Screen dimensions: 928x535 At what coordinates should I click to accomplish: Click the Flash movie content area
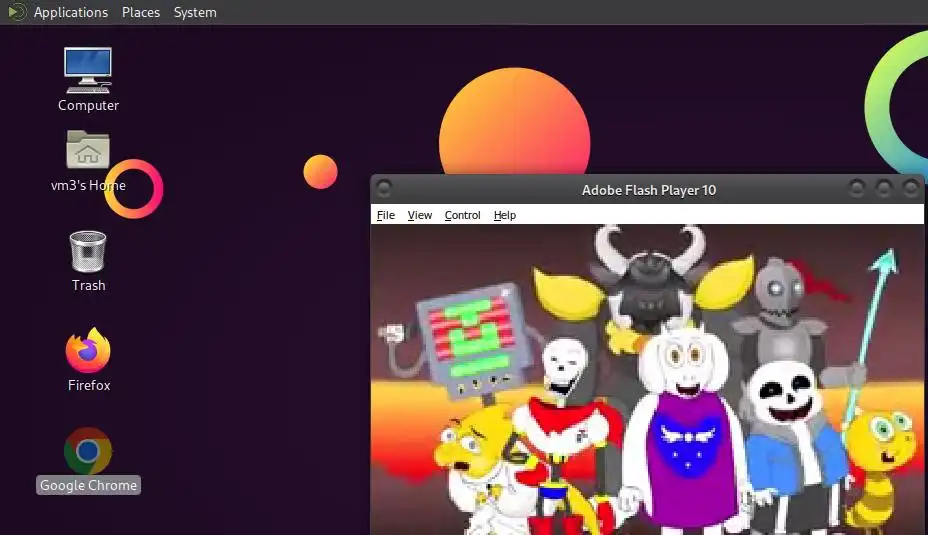point(647,379)
